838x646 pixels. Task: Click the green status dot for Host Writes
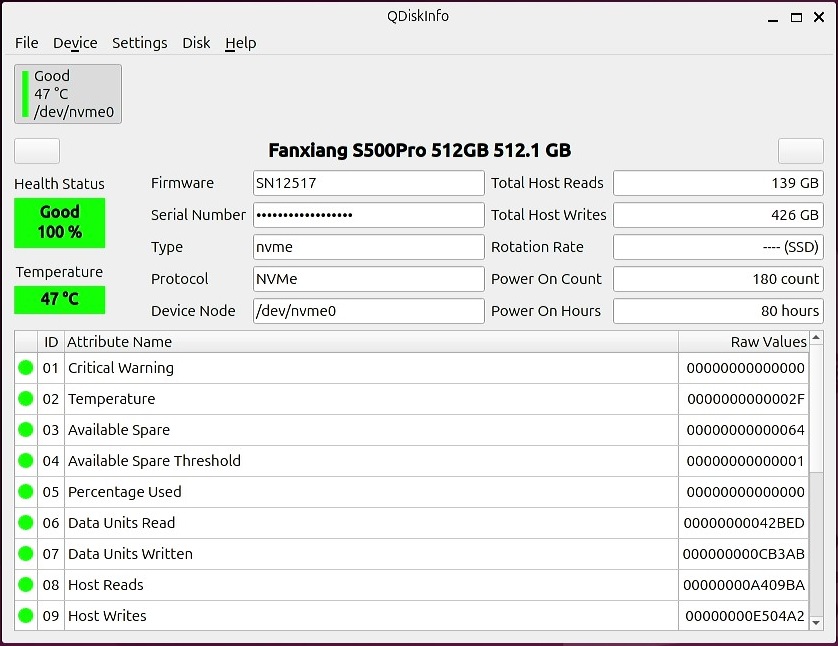pyautogui.click(x=26, y=616)
